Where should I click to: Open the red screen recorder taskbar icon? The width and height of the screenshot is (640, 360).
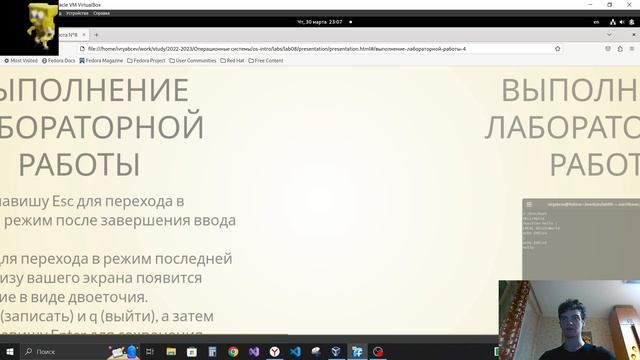point(378,351)
